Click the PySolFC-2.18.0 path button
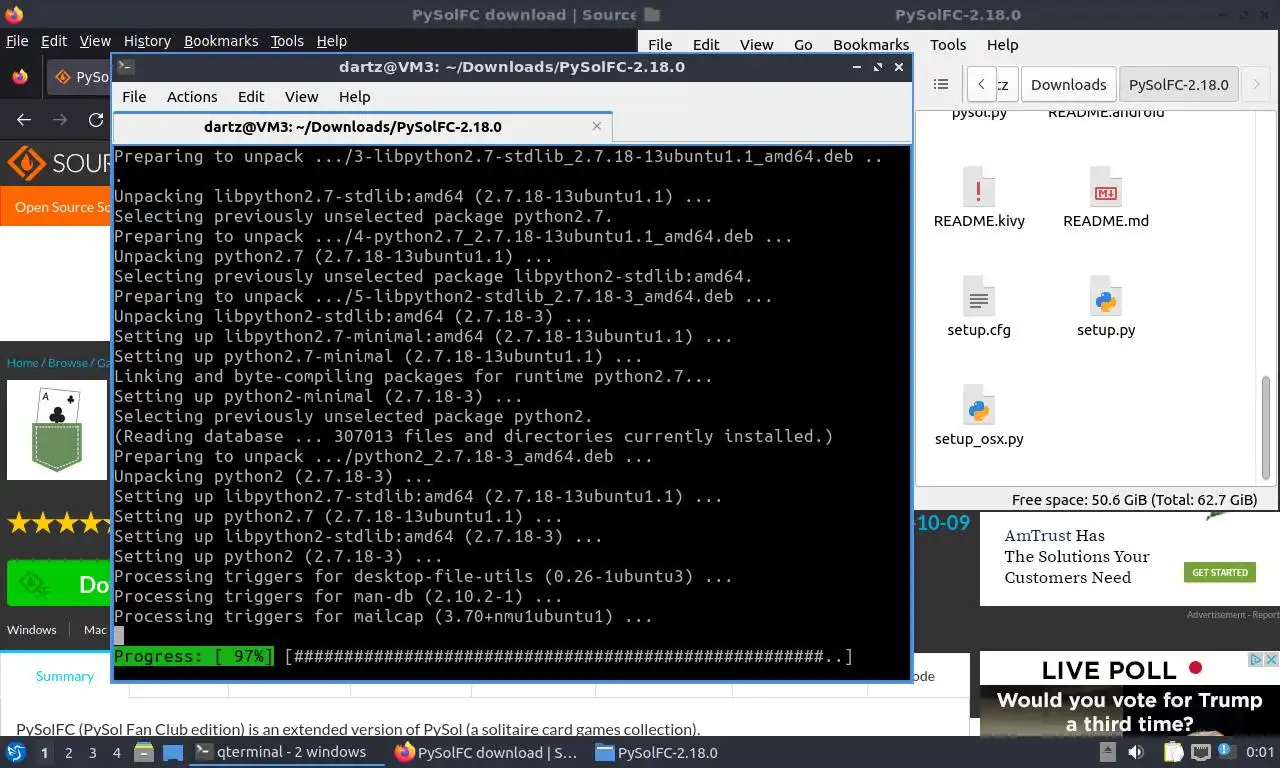 click(1178, 84)
